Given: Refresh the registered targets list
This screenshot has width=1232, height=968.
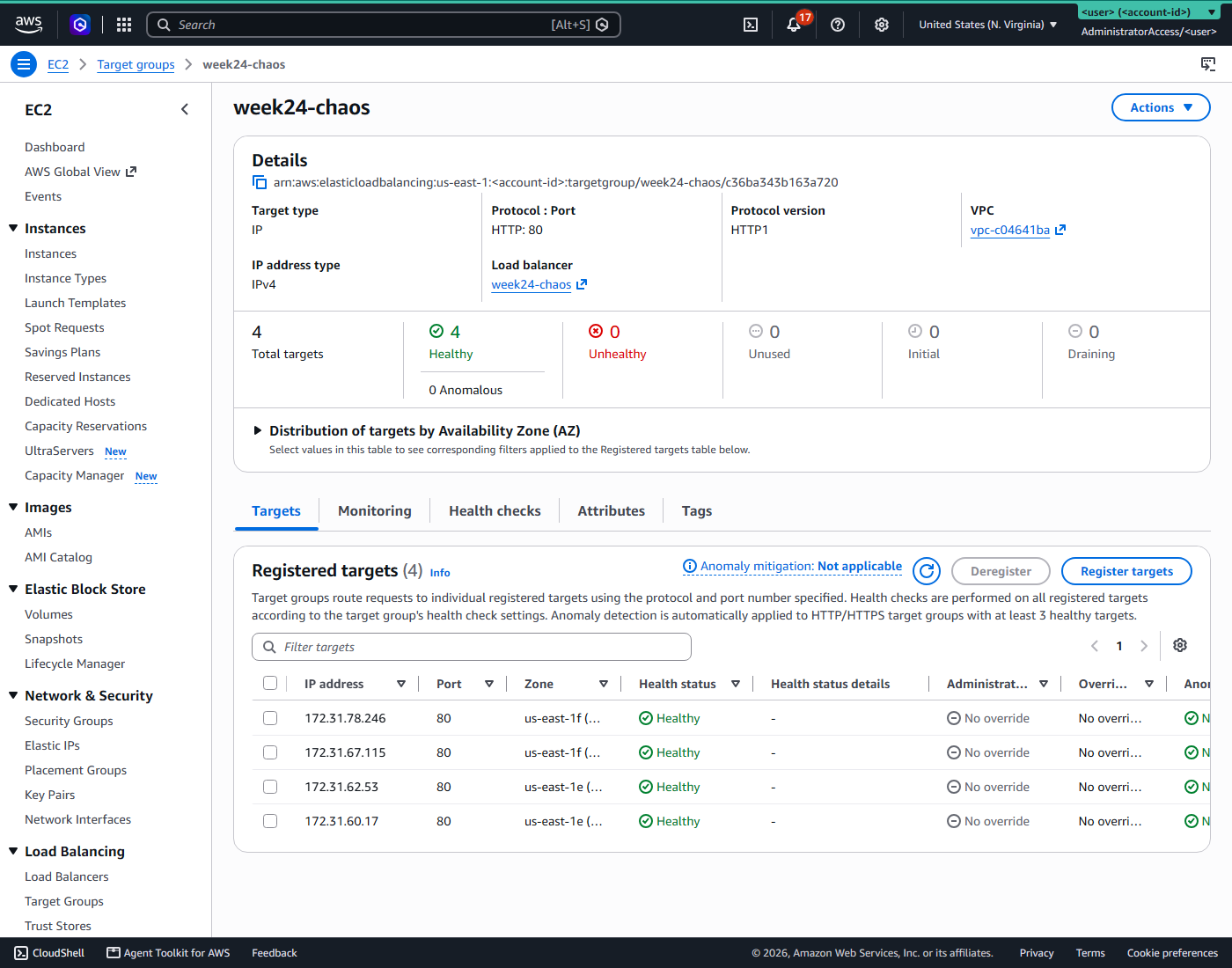Looking at the screenshot, I should point(927,571).
